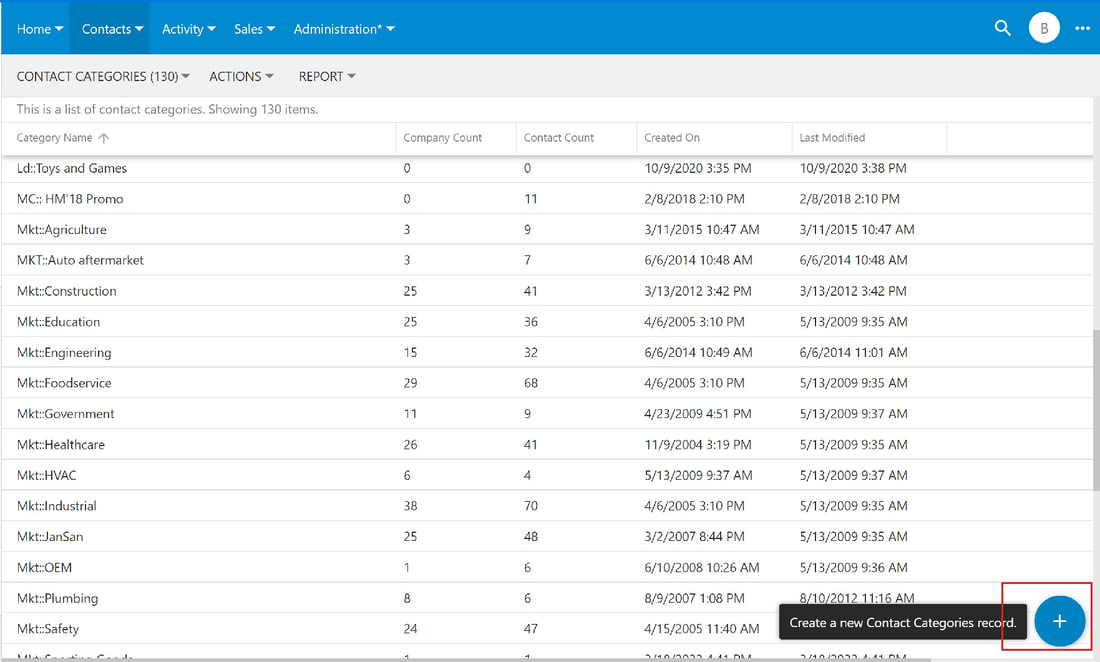Click last modified 5/13/2009 9:36 AM
This screenshot has width=1100, height=662.
(x=854, y=567)
